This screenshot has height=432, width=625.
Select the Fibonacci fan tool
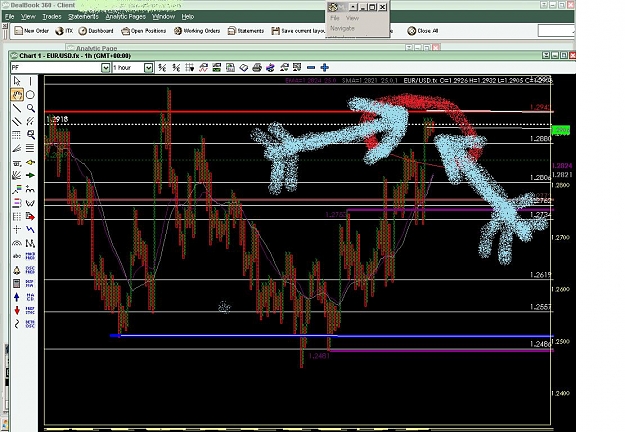tap(17, 149)
